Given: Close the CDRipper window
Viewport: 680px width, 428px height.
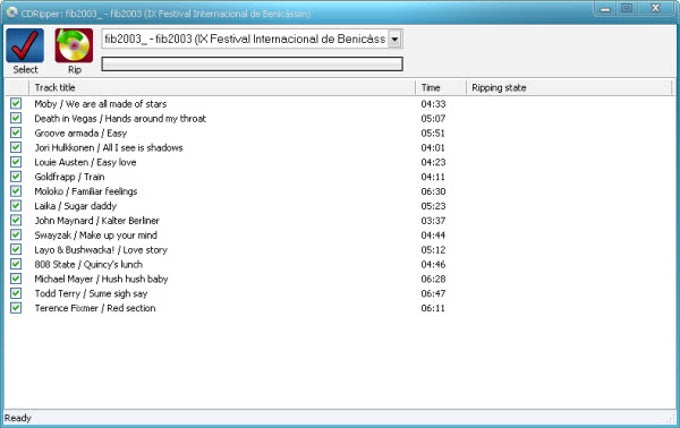Looking at the screenshot, I should tap(656, 8).
